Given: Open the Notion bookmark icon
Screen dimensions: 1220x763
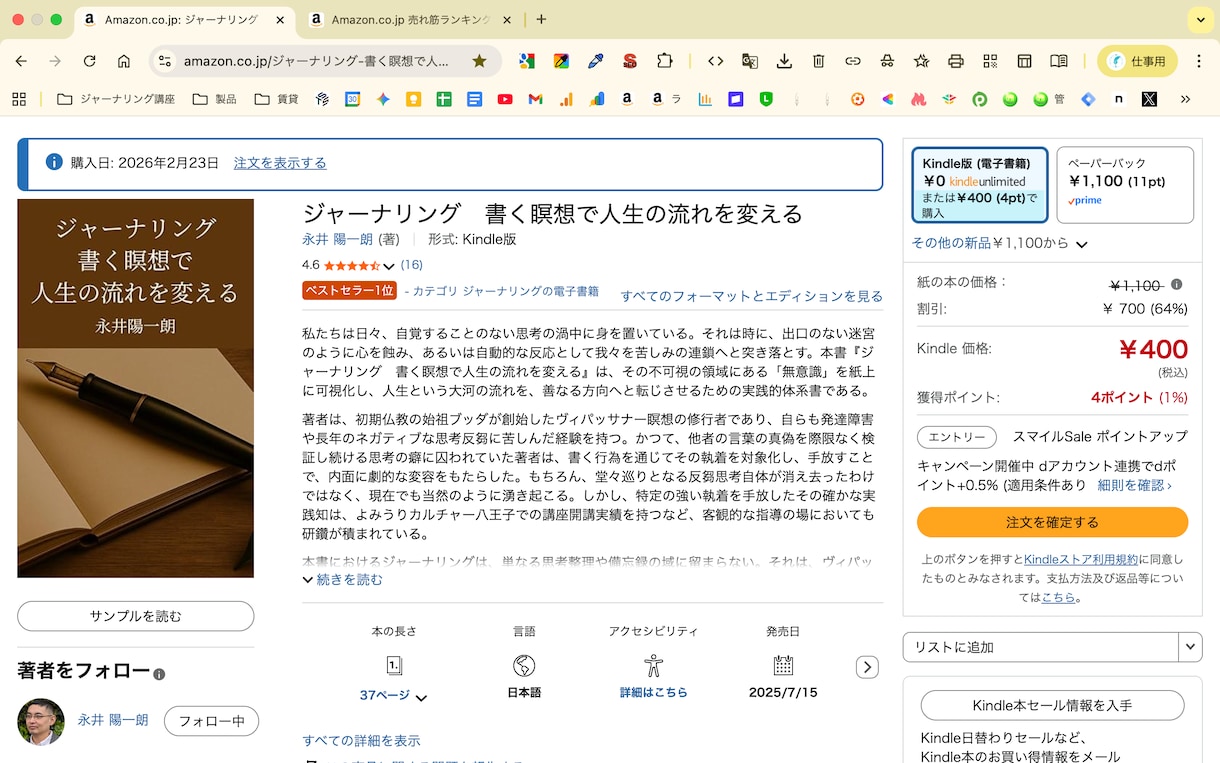Looking at the screenshot, I should tap(1119, 99).
